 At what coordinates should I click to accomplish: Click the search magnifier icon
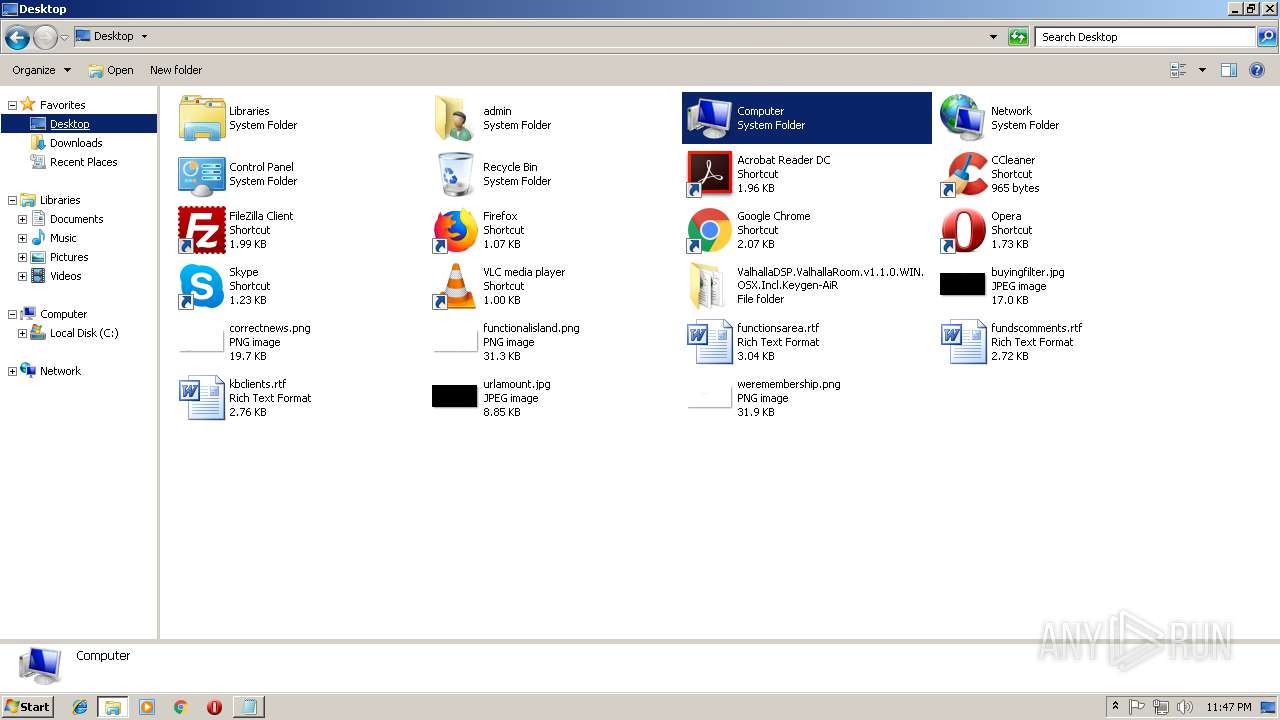coord(1266,37)
